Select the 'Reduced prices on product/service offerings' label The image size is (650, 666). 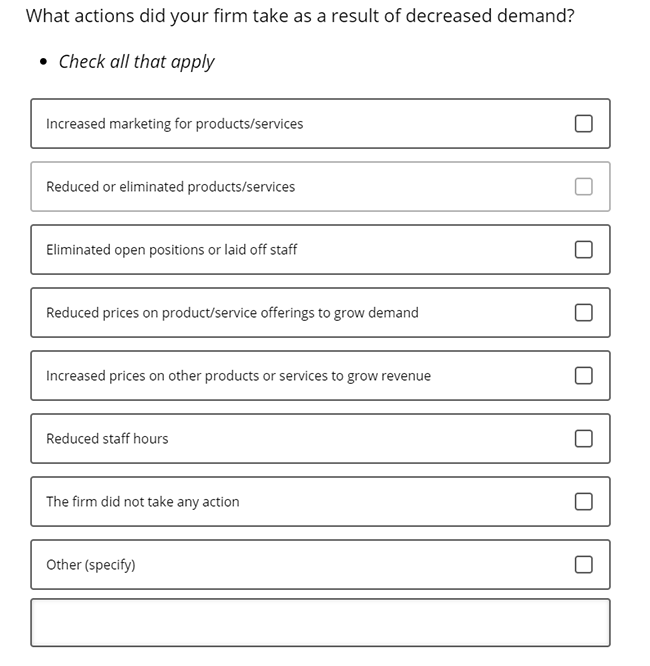[x=232, y=313]
